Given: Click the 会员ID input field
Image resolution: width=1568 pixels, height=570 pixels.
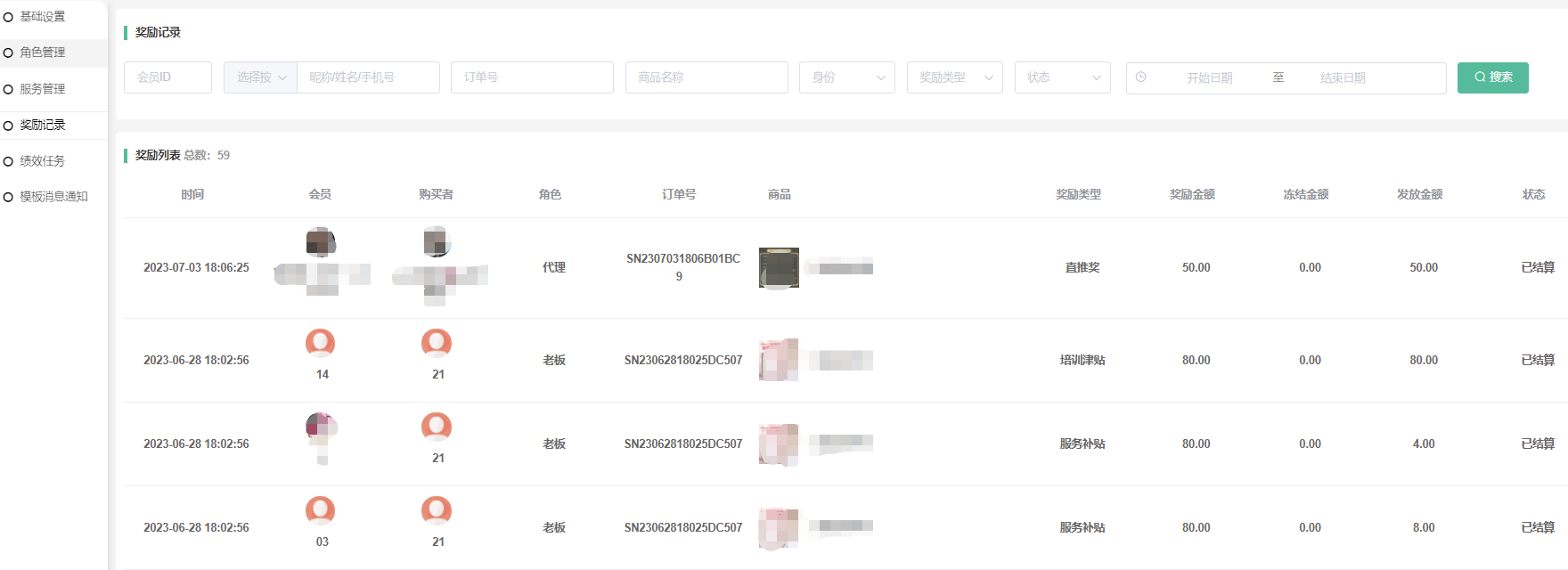Looking at the screenshot, I should [167, 77].
